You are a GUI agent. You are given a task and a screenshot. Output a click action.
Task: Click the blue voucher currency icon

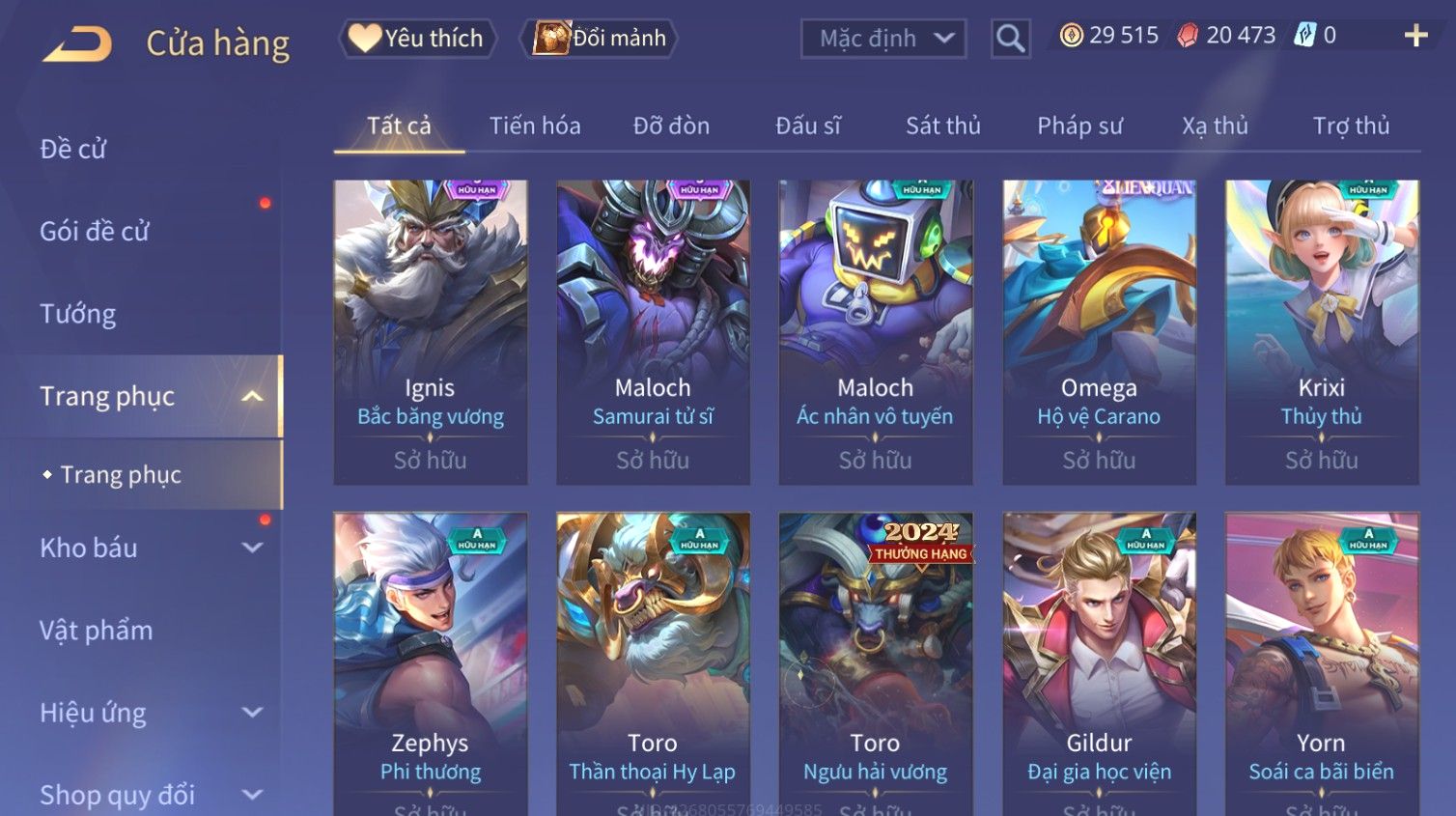(x=1304, y=36)
